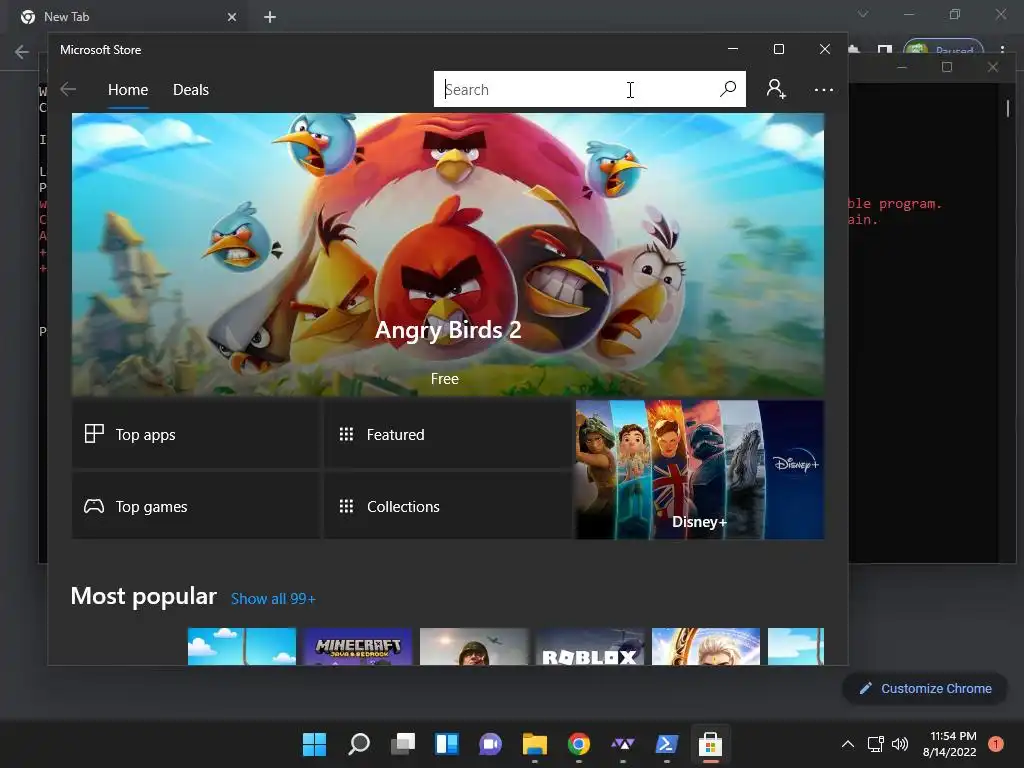Open the Minecraft game thumbnail
Viewport: 1024px width, 768px height.
point(358,647)
